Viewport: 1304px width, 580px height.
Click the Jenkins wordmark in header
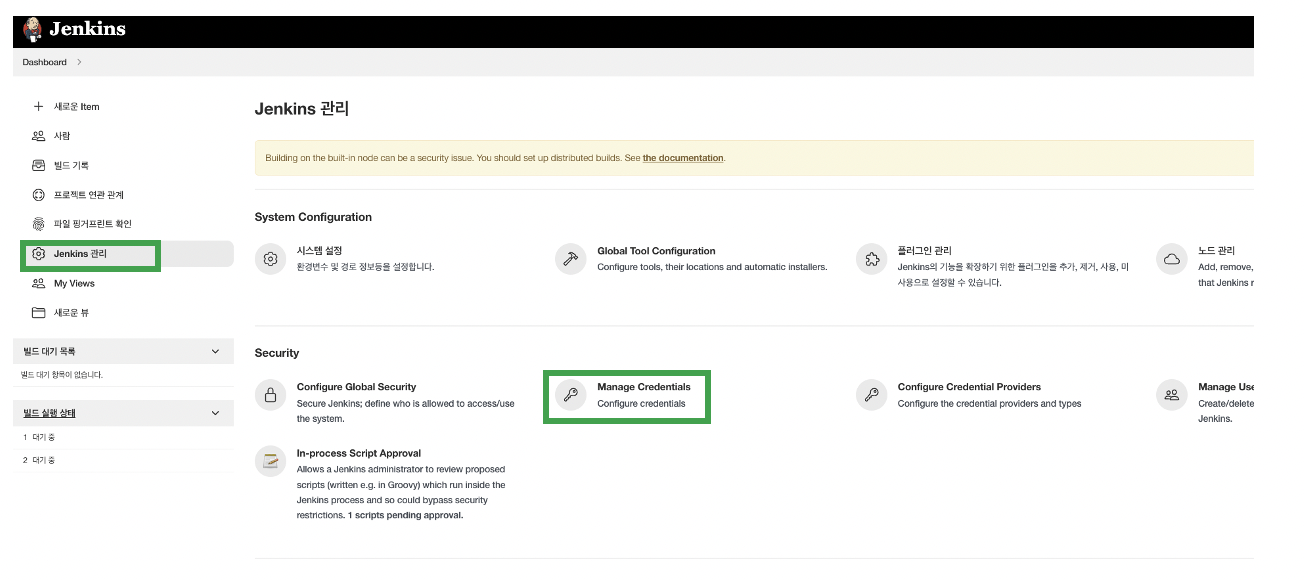pos(88,29)
